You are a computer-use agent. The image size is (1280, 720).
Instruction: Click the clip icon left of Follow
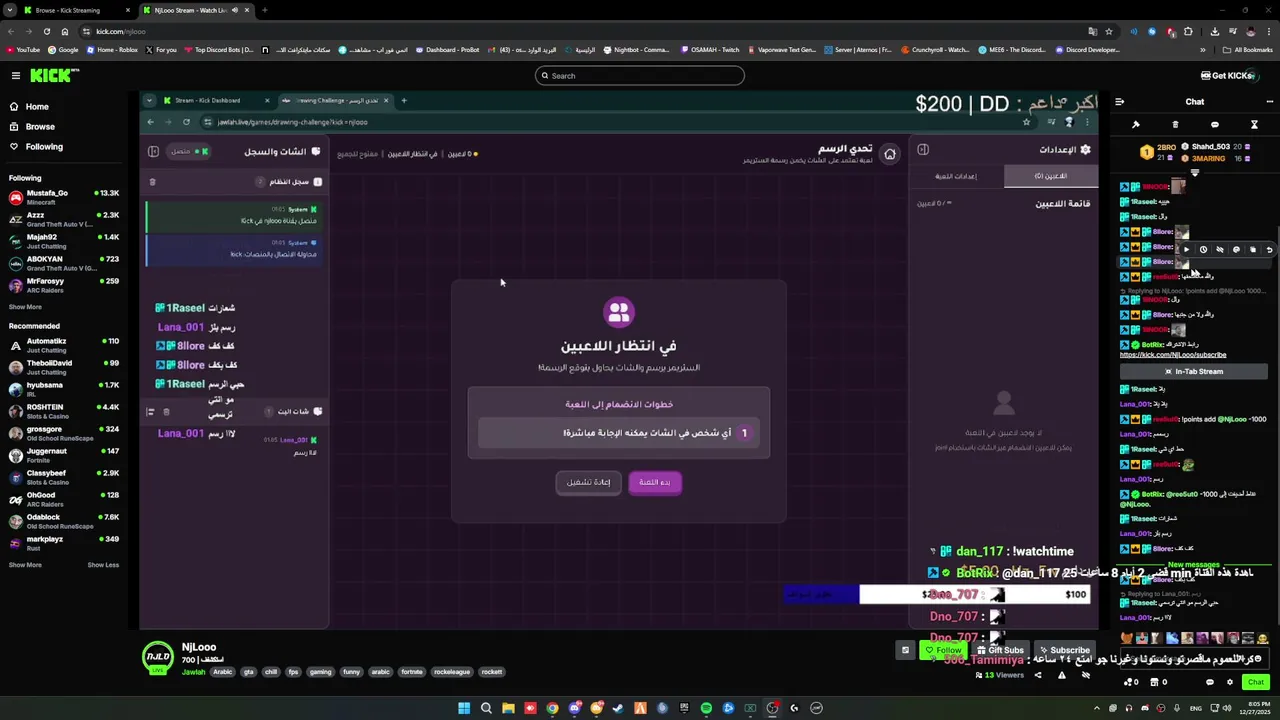905,650
